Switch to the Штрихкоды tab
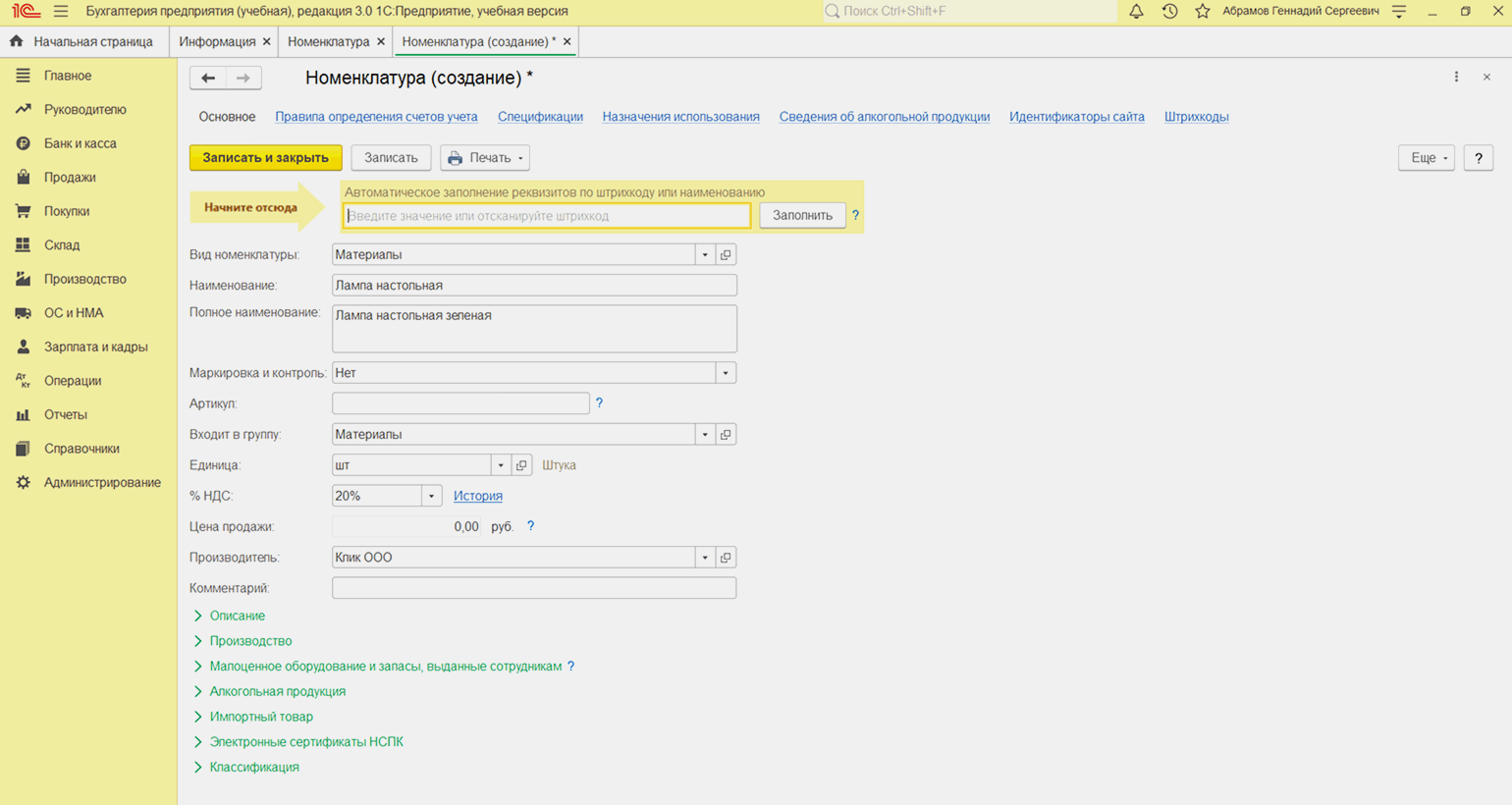The height and width of the screenshot is (805, 1512). tap(1196, 117)
